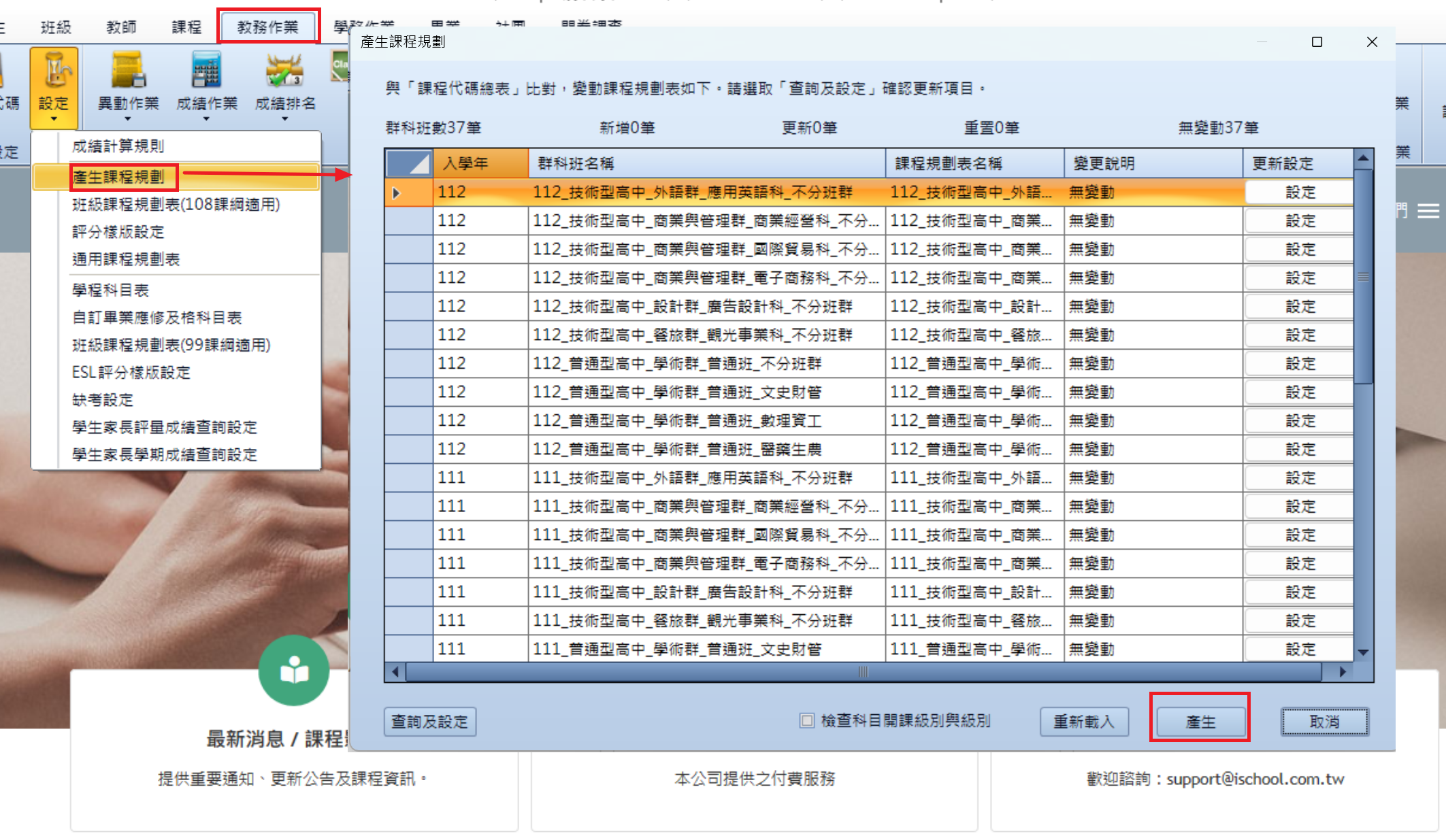Image resolution: width=1446 pixels, height=840 pixels.
Task: Click the grid scroll up arrow
Action: click(1363, 158)
